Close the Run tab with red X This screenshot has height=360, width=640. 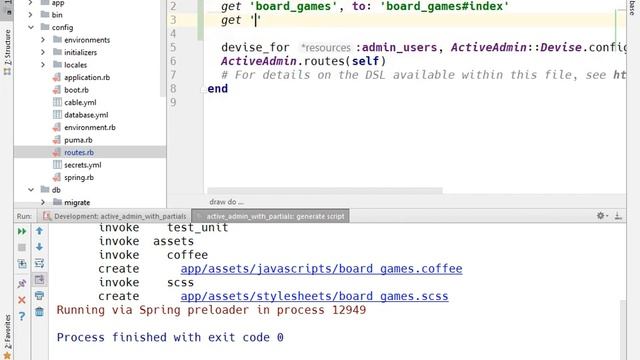pos(22,300)
